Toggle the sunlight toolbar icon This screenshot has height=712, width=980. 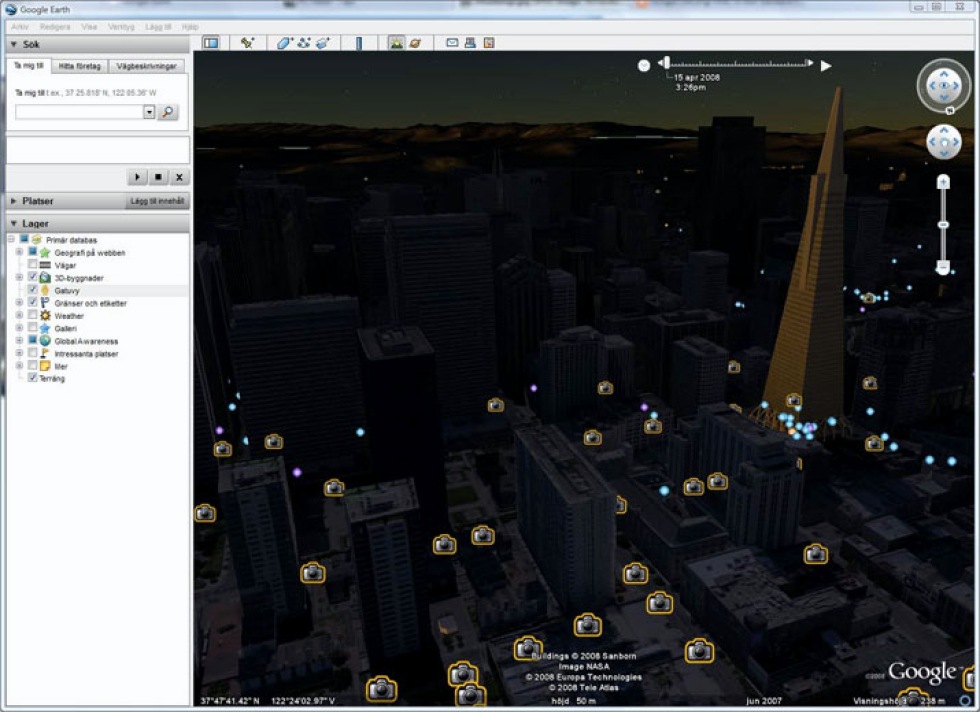coord(396,43)
